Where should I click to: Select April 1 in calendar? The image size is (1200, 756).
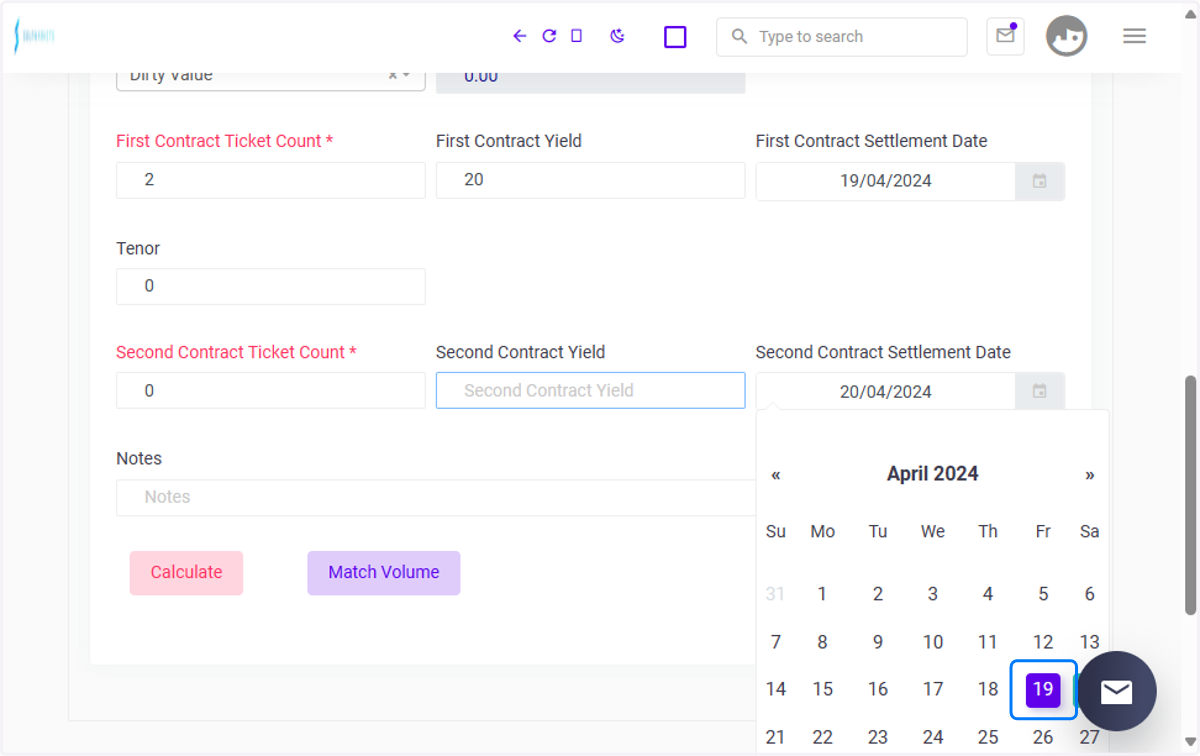pyautogui.click(x=822, y=594)
